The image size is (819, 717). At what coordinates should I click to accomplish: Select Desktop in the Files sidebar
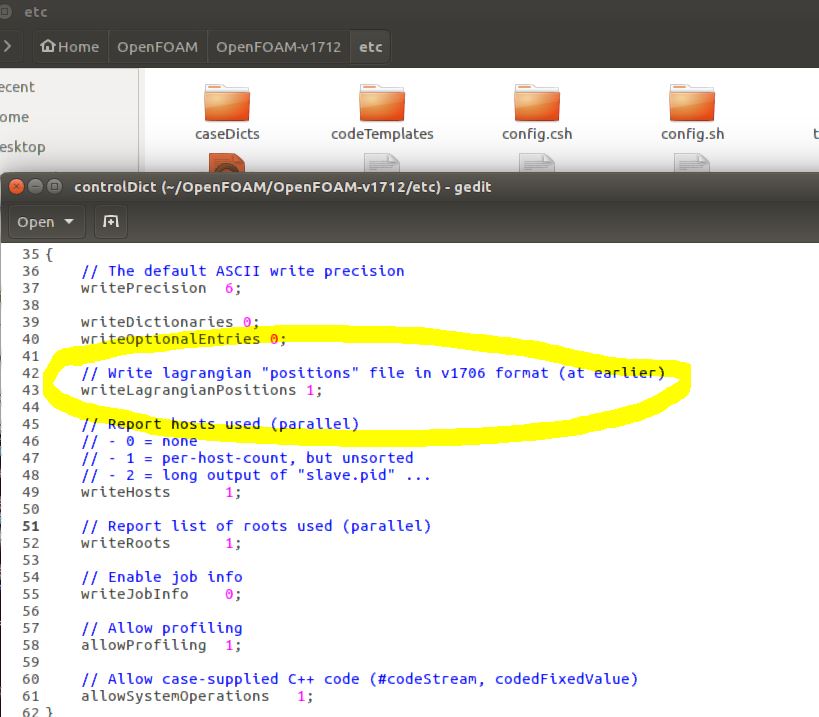click(22, 147)
